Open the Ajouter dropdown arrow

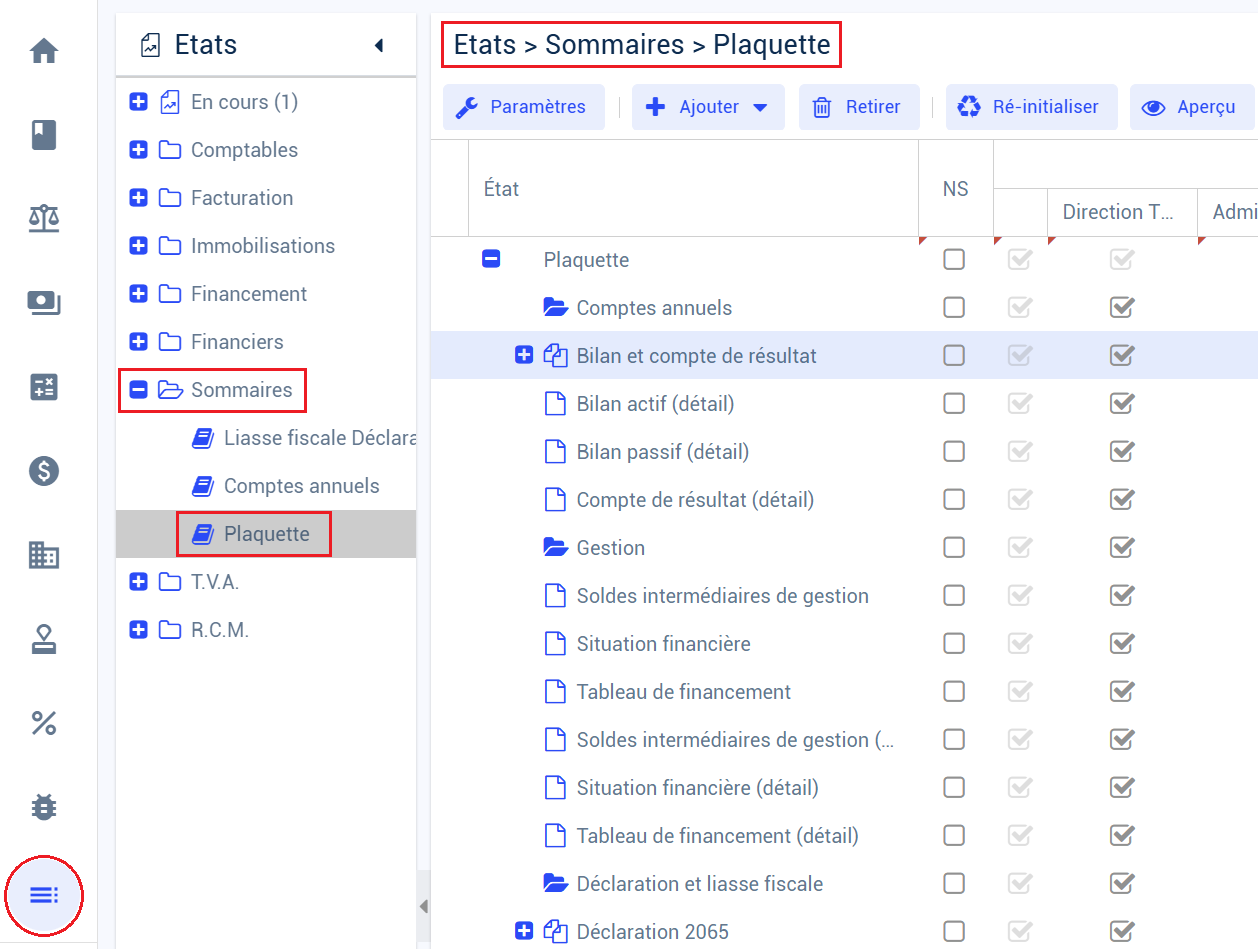click(x=760, y=108)
